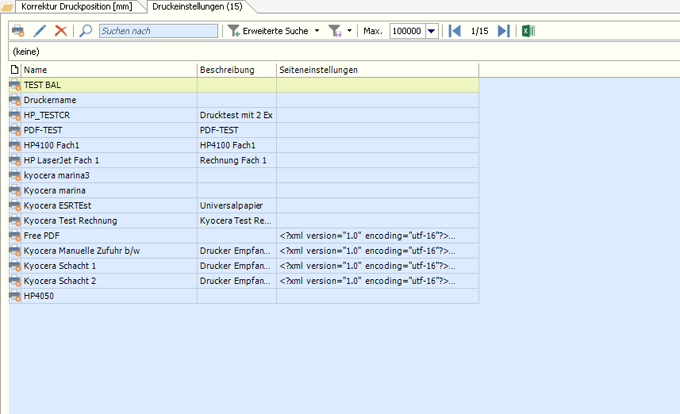Image resolution: width=680 pixels, height=414 pixels.
Task: Open the Max. records dropdown arrow
Action: pyautogui.click(x=432, y=31)
